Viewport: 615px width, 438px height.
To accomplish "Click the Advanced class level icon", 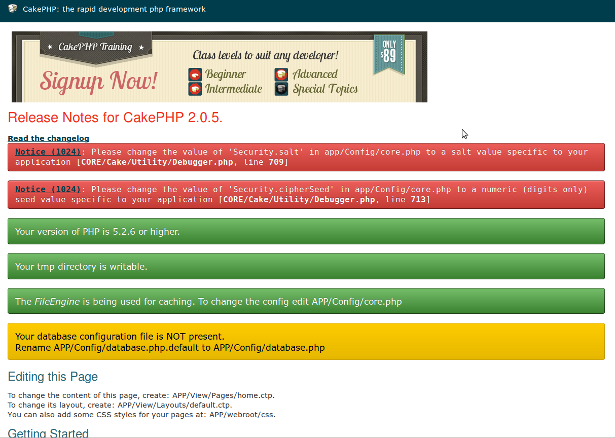I will pyautogui.click(x=282, y=74).
